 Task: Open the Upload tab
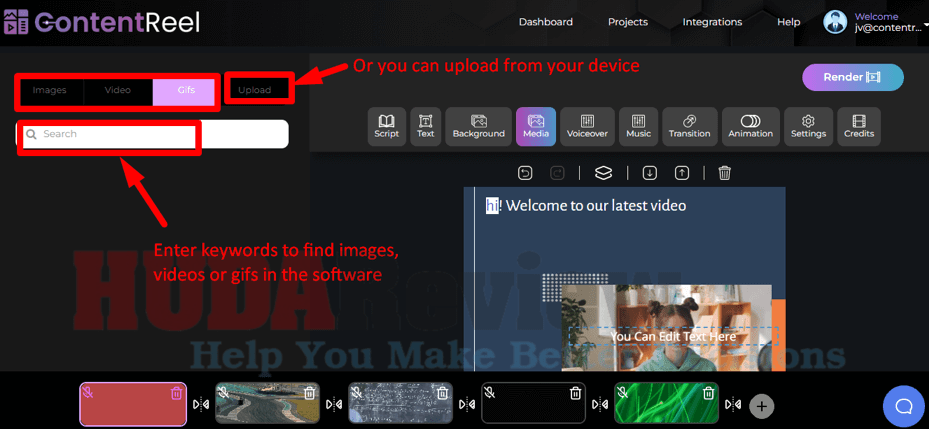click(255, 91)
